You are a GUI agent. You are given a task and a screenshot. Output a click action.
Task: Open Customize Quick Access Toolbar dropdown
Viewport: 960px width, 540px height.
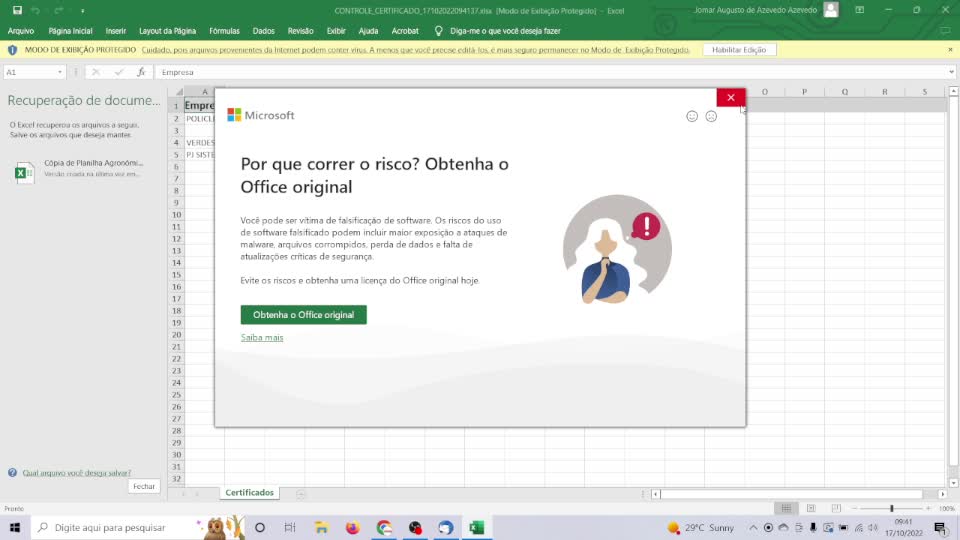click(83, 11)
